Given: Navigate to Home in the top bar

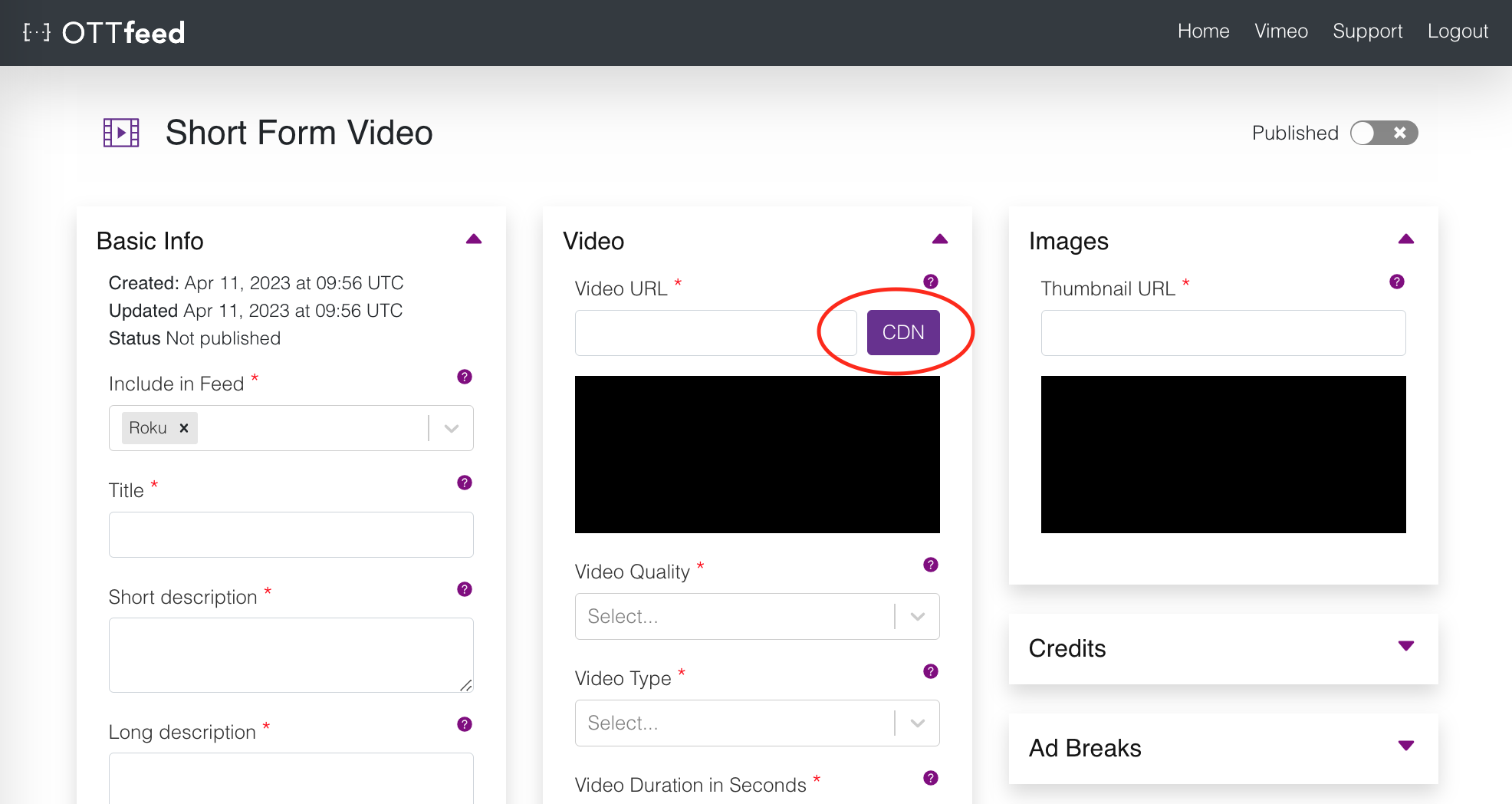Looking at the screenshot, I should click(1203, 31).
